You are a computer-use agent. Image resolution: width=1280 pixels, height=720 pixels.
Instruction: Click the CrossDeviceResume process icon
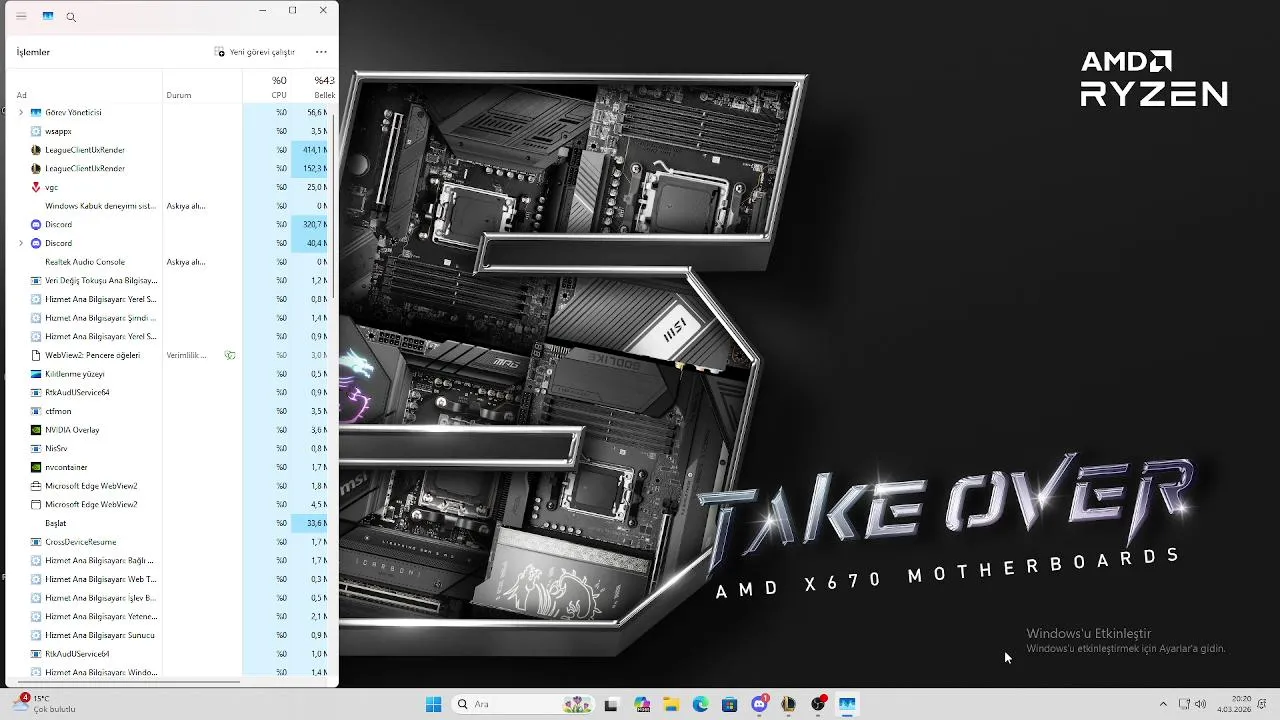point(36,542)
